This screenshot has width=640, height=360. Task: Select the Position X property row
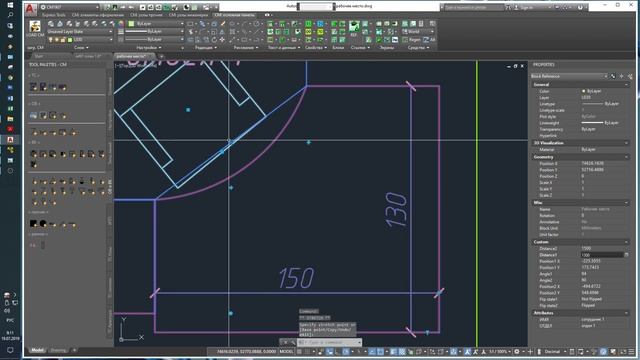click(x=580, y=163)
